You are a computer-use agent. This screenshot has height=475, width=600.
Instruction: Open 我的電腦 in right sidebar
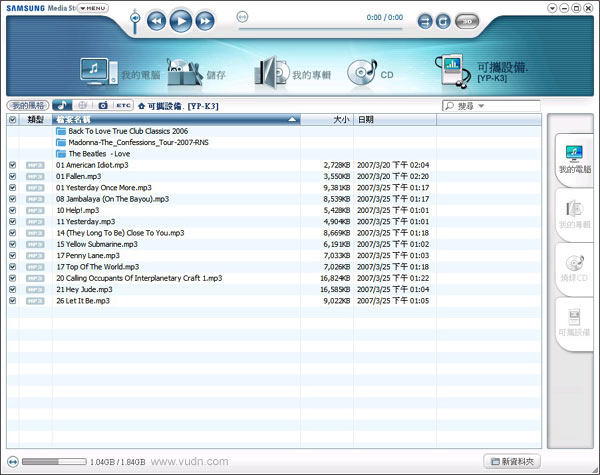pyautogui.click(x=574, y=160)
